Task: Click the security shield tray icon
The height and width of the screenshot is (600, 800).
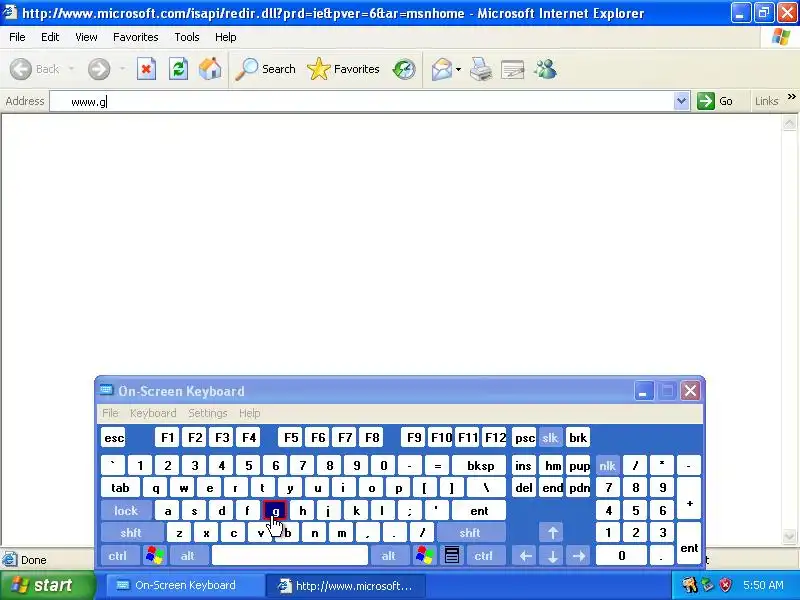Action: (x=725, y=585)
